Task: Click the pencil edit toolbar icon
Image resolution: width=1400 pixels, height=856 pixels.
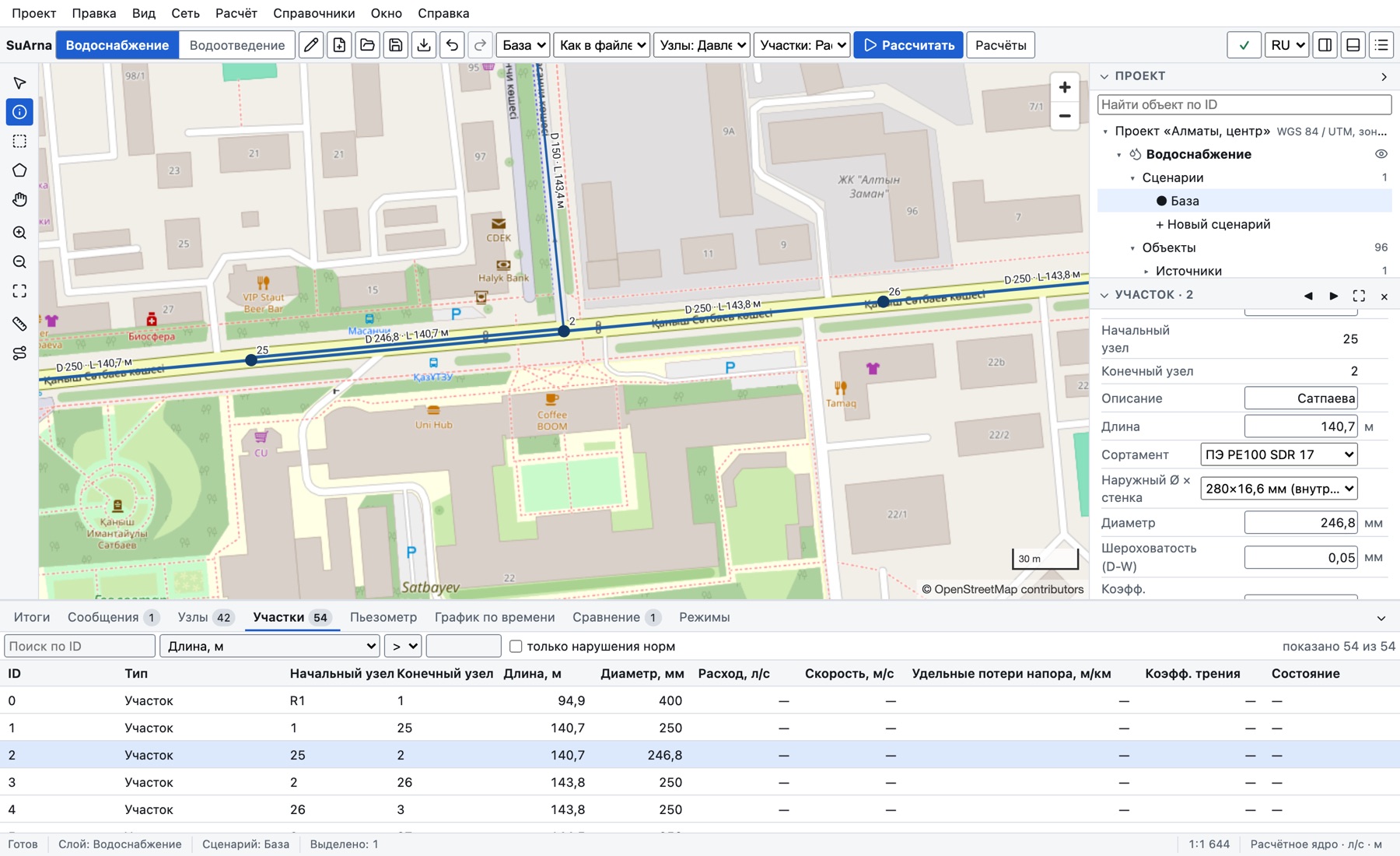Action: [311, 45]
